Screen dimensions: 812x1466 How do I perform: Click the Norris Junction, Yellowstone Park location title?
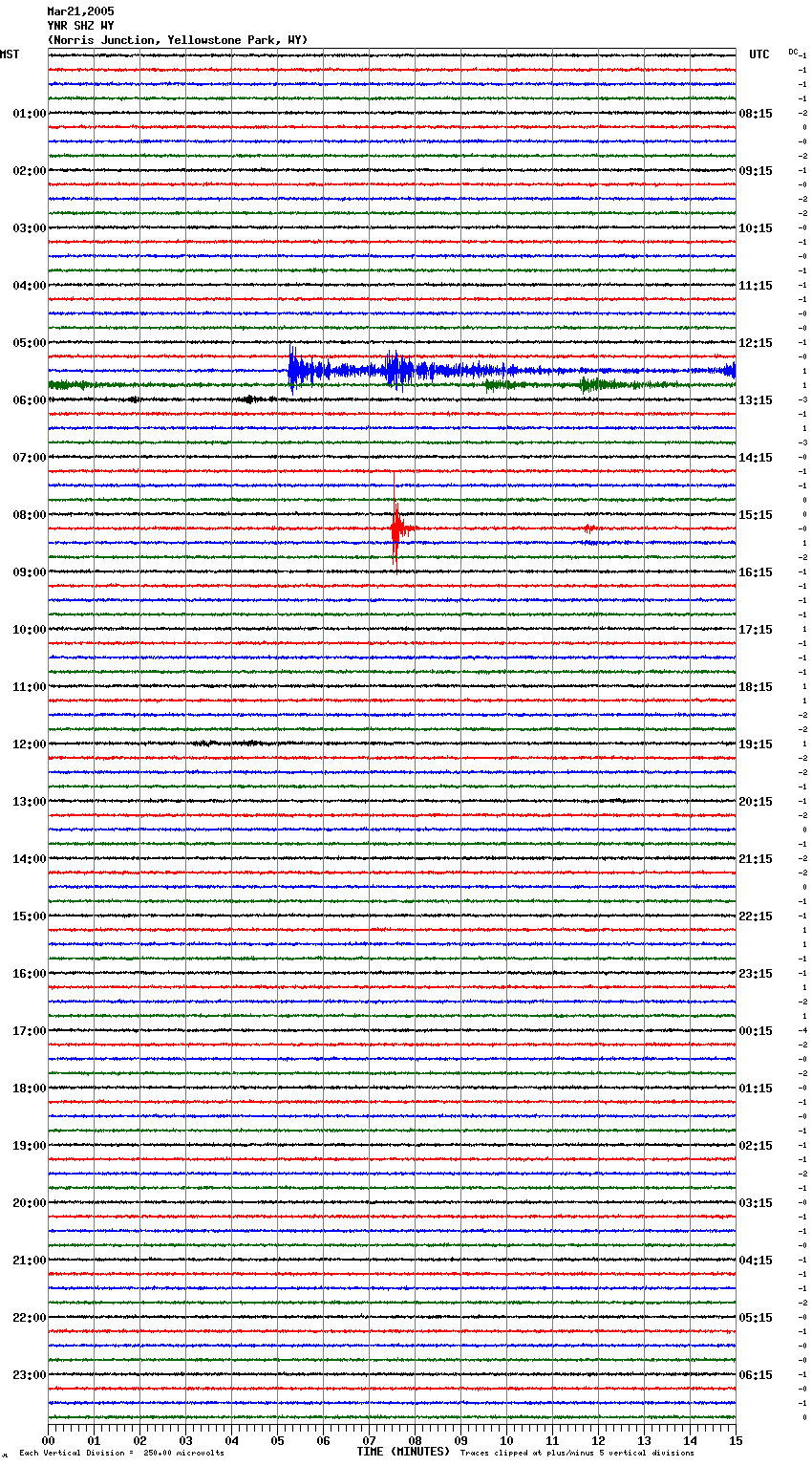click(x=178, y=40)
